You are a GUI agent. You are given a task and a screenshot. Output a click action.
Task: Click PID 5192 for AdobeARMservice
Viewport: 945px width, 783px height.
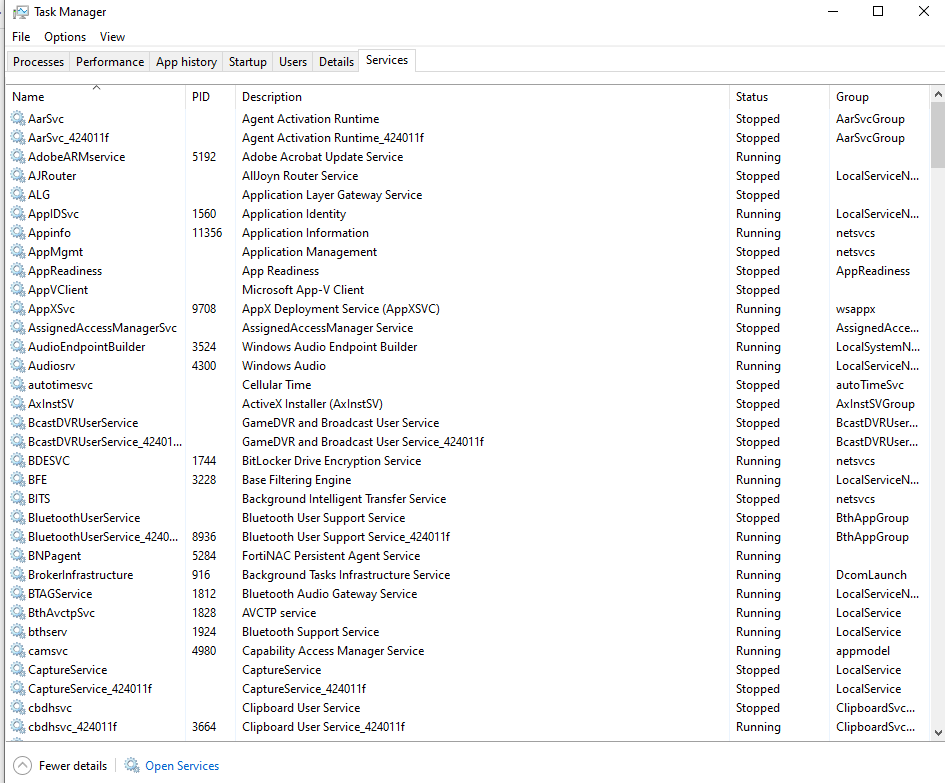coord(204,157)
